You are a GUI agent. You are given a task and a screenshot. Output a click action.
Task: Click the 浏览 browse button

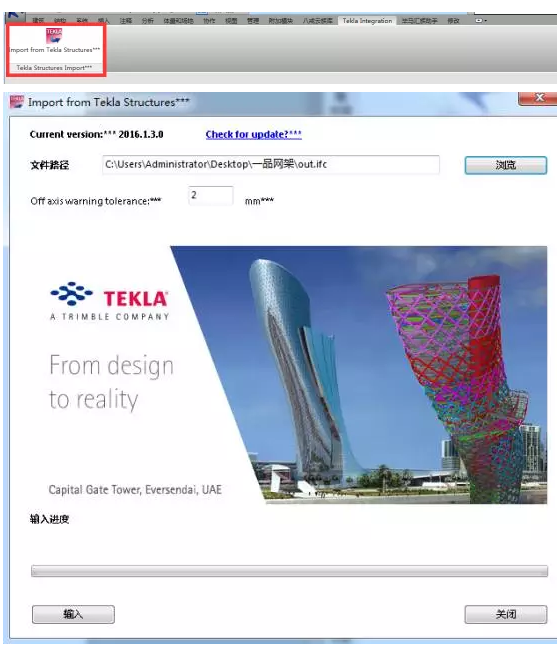click(x=506, y=165)
